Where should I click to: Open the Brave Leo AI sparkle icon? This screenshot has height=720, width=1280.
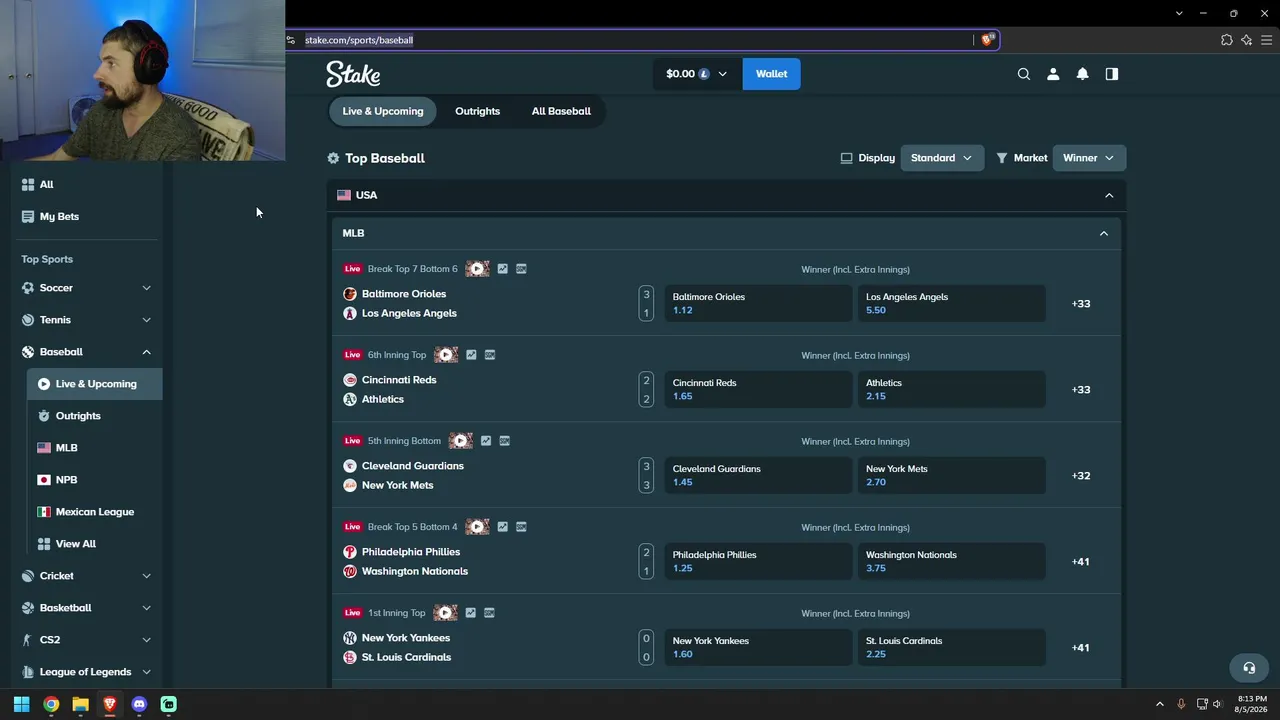coord(1246,40)
